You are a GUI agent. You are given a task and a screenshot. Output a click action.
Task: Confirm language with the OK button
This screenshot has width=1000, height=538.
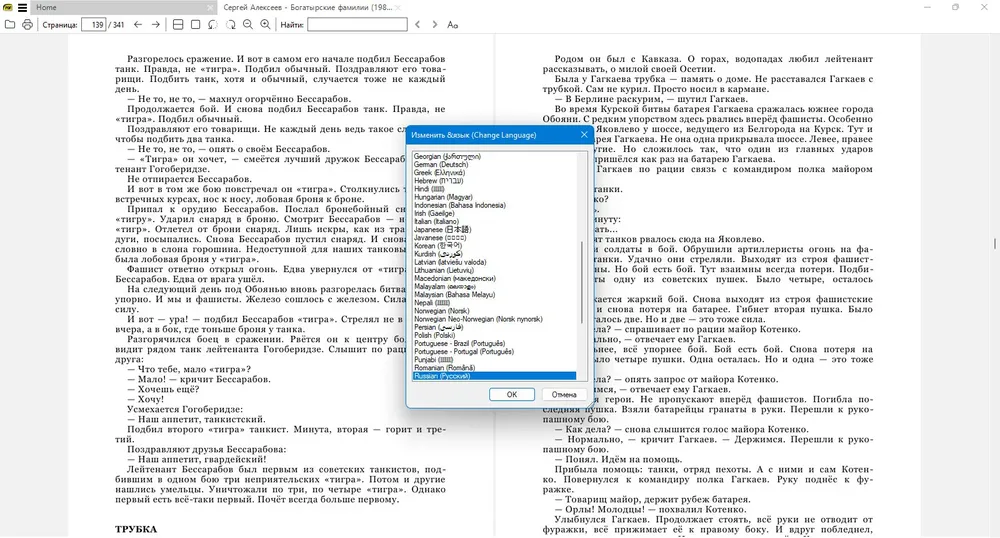[x=511, y=395]
